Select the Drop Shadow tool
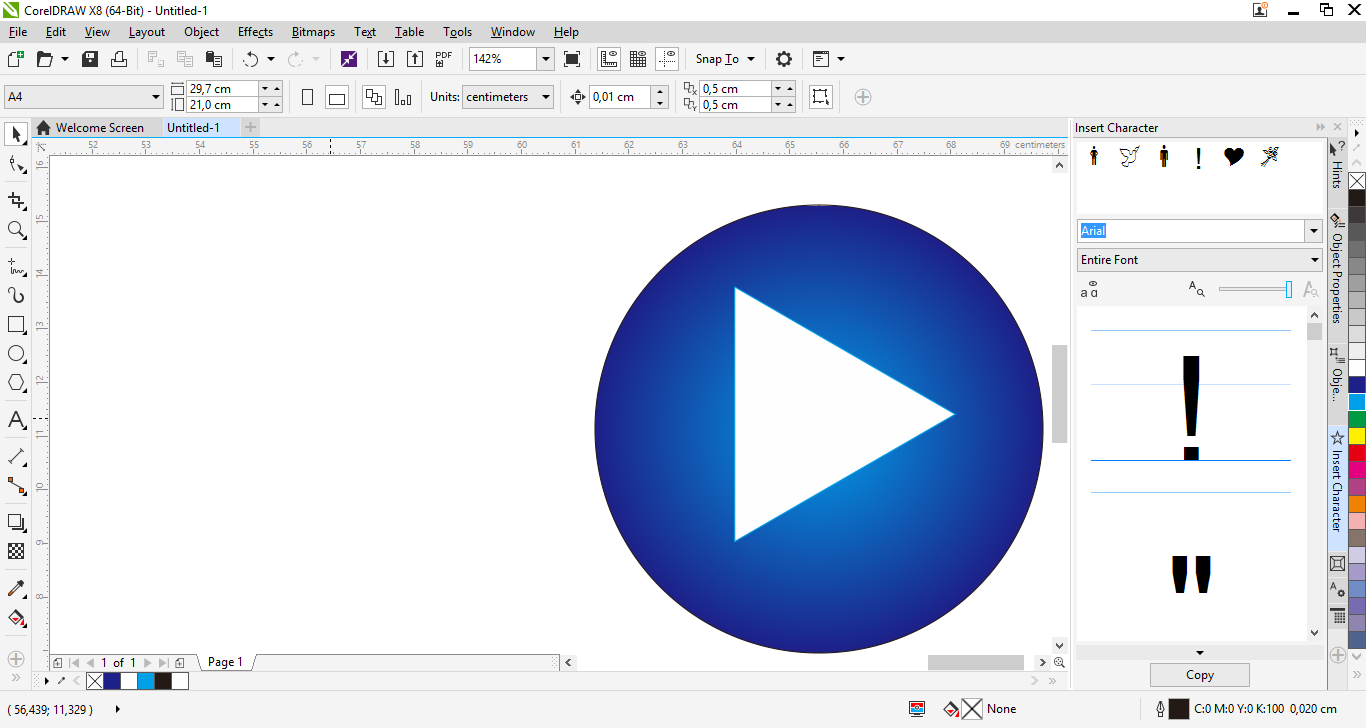The width and height of the screenshot is (1366, 728). coord(16,522)
